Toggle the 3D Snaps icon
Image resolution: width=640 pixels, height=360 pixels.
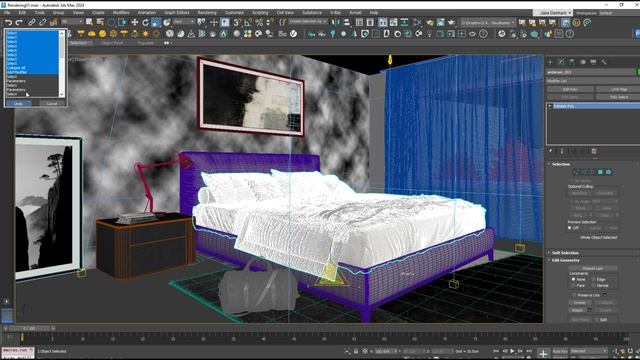(x=237, y=22)
